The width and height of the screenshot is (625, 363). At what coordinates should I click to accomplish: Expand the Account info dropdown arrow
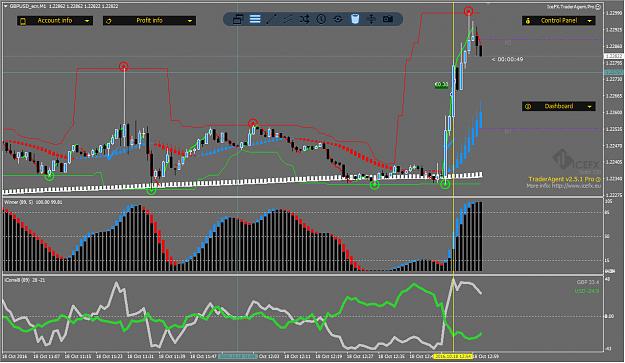coord(87,21)
